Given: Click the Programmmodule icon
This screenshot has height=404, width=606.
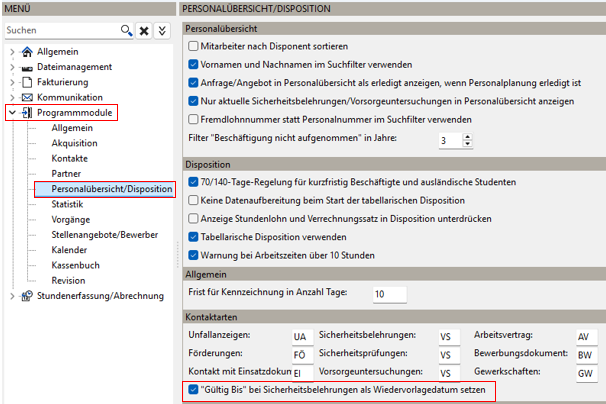Looking at the screenshot, I should click(27, 113).
